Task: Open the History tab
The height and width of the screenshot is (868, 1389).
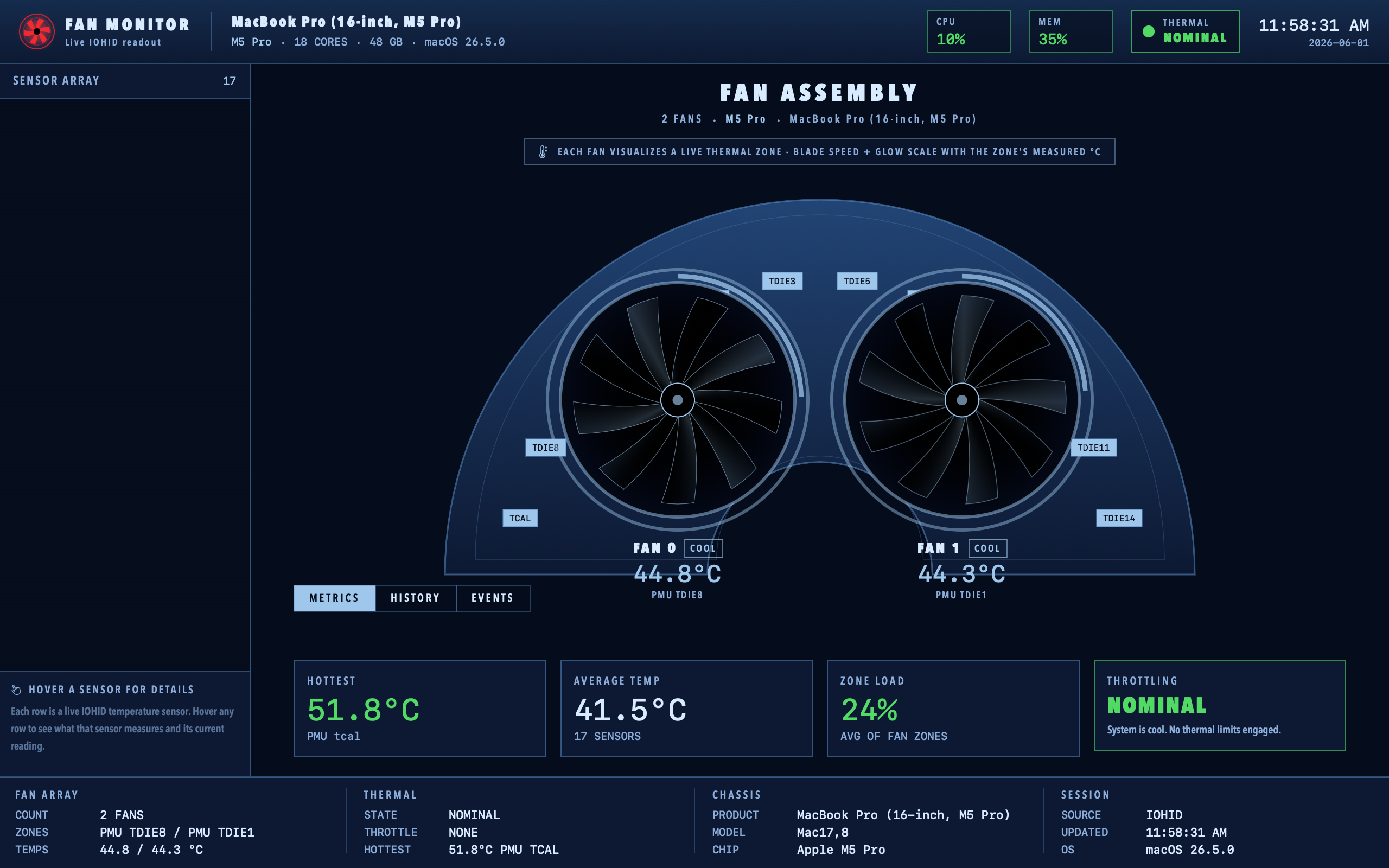Action: point(416,598)
